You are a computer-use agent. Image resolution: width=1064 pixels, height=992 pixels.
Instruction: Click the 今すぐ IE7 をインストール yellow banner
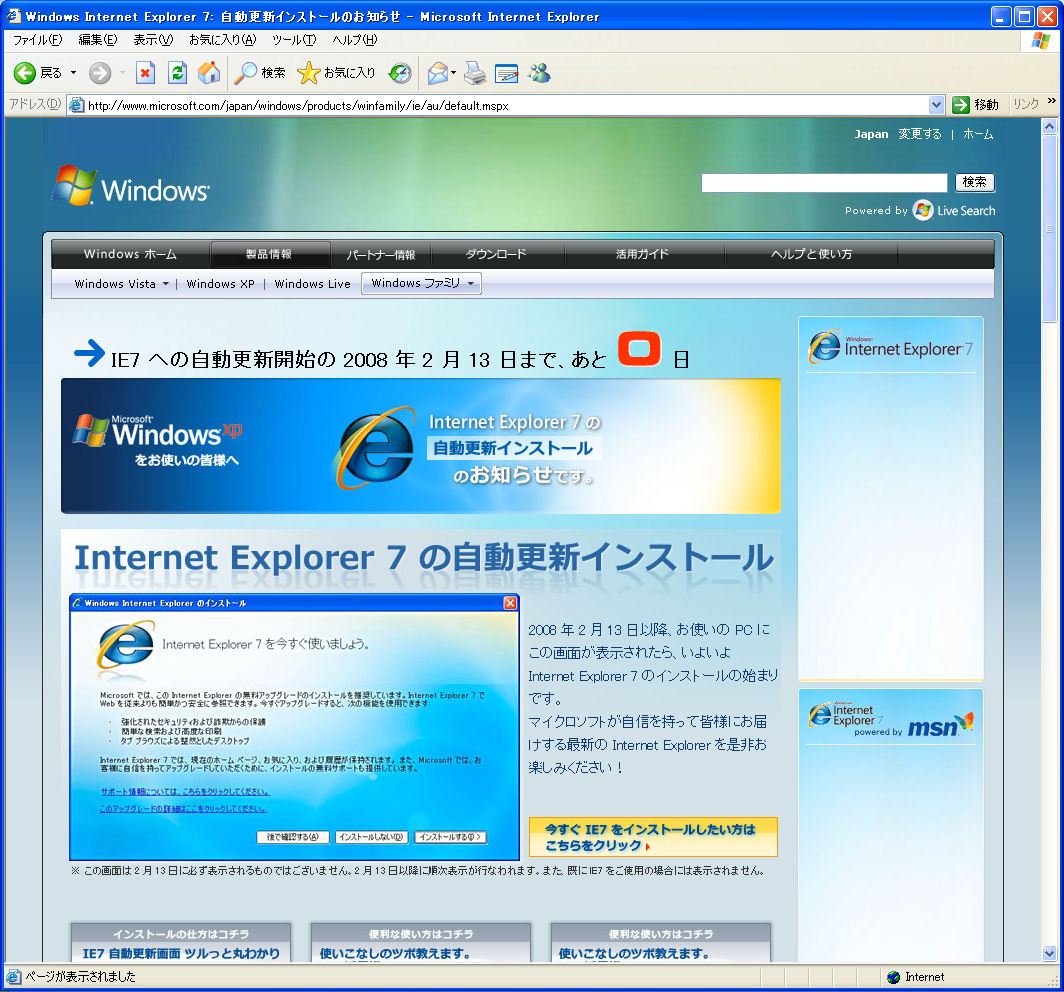point(653,837)
